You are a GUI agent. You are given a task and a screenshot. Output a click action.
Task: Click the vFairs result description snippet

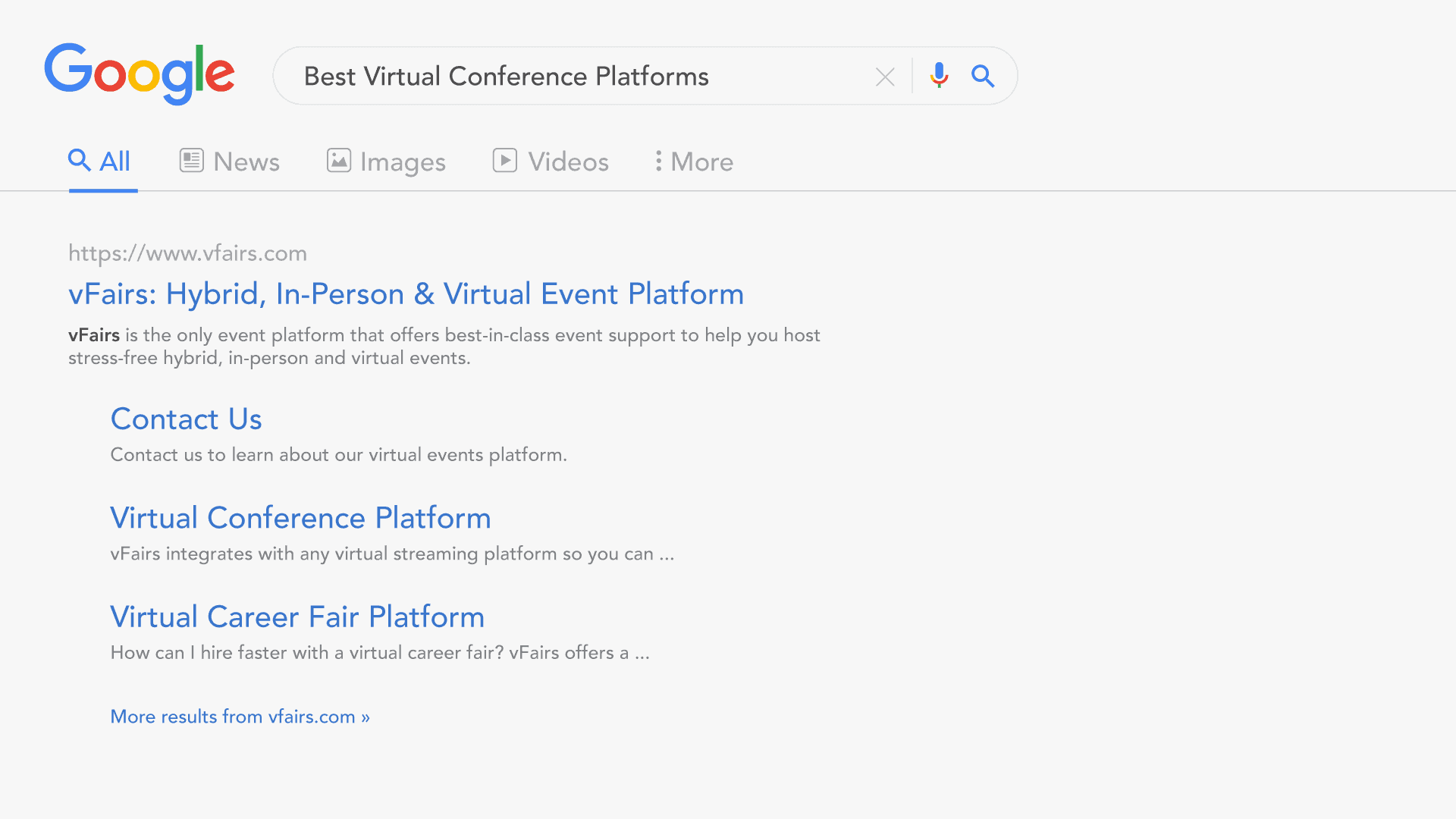tap(444, 347)
